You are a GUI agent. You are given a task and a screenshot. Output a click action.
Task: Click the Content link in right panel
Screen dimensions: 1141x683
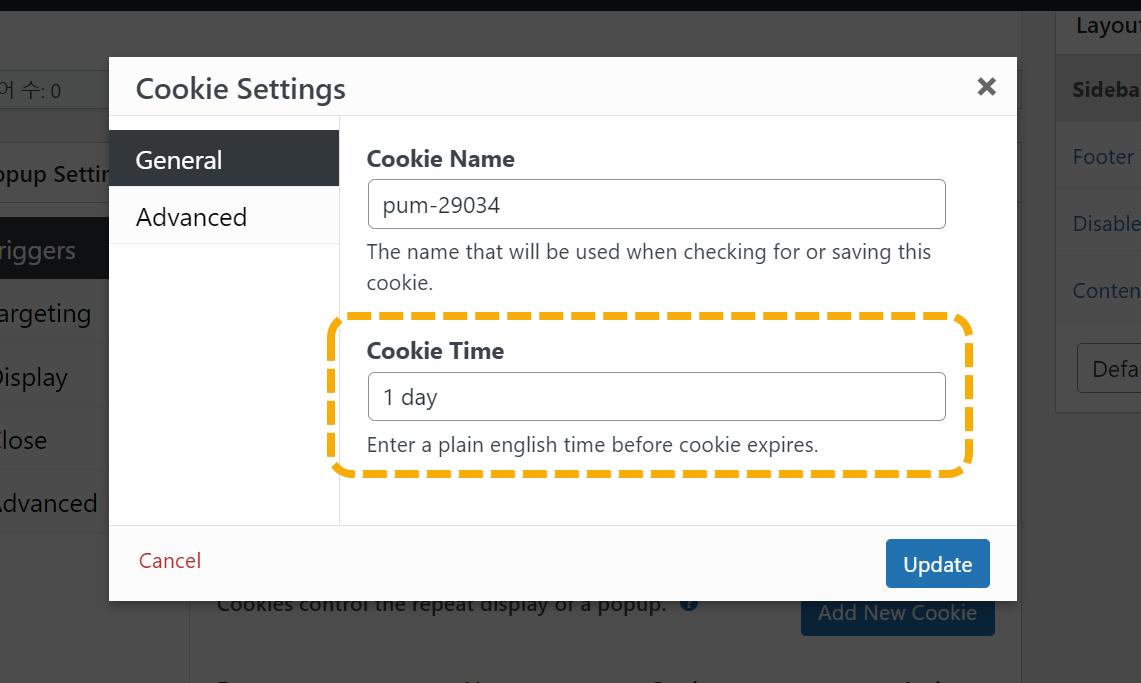1106,290
